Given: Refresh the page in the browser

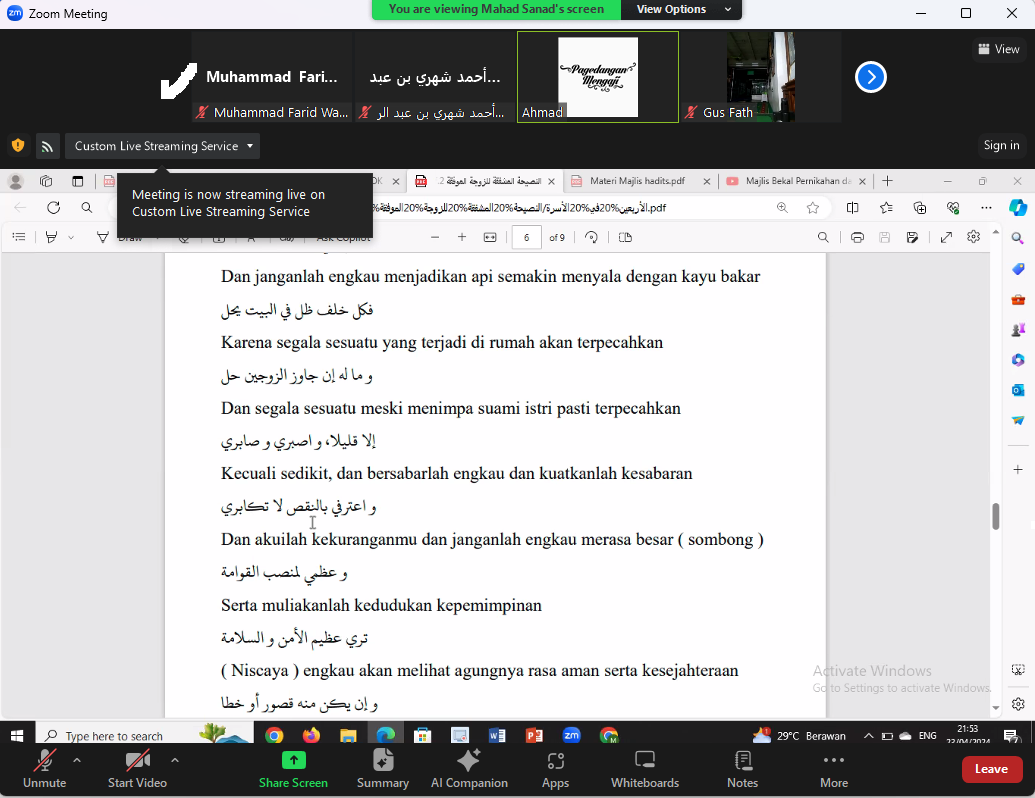Looking at the screenshot, I should tap(53, 208).
